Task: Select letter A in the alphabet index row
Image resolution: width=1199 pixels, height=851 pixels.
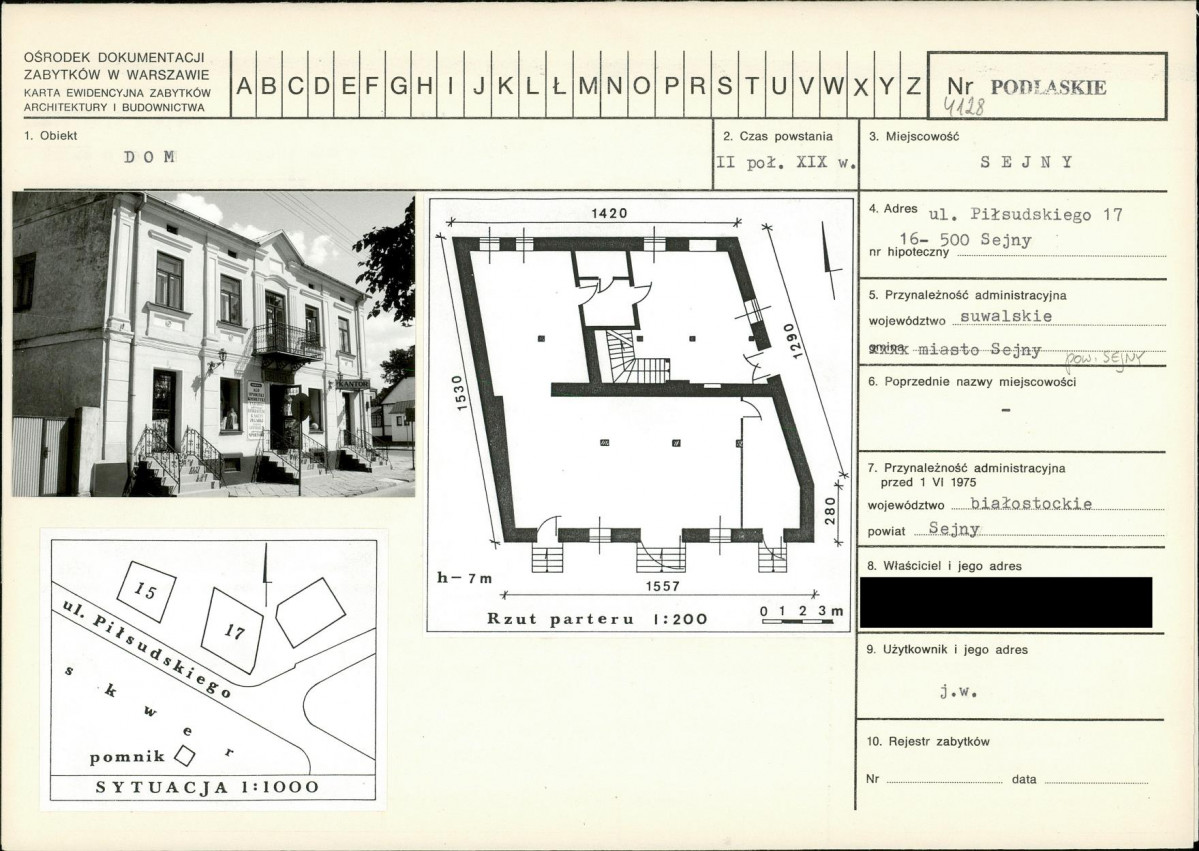Action: click(244, 86)
